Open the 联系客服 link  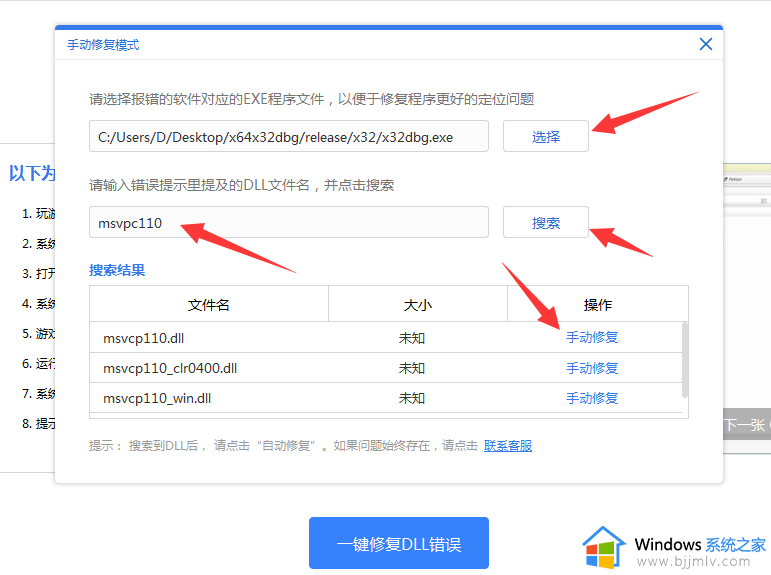(x=508, y=446)
